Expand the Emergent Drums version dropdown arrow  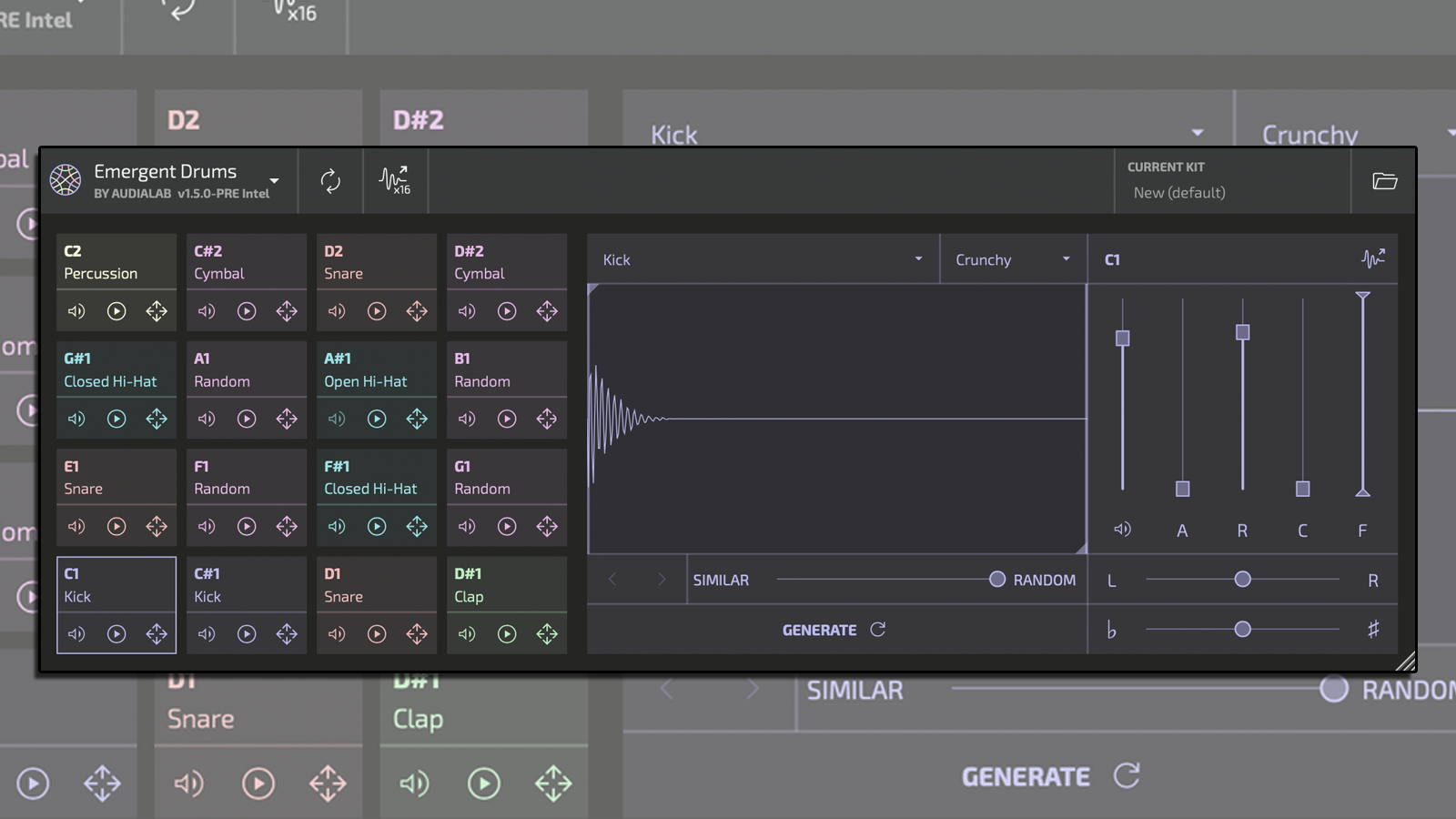click(x=274, y=181)
